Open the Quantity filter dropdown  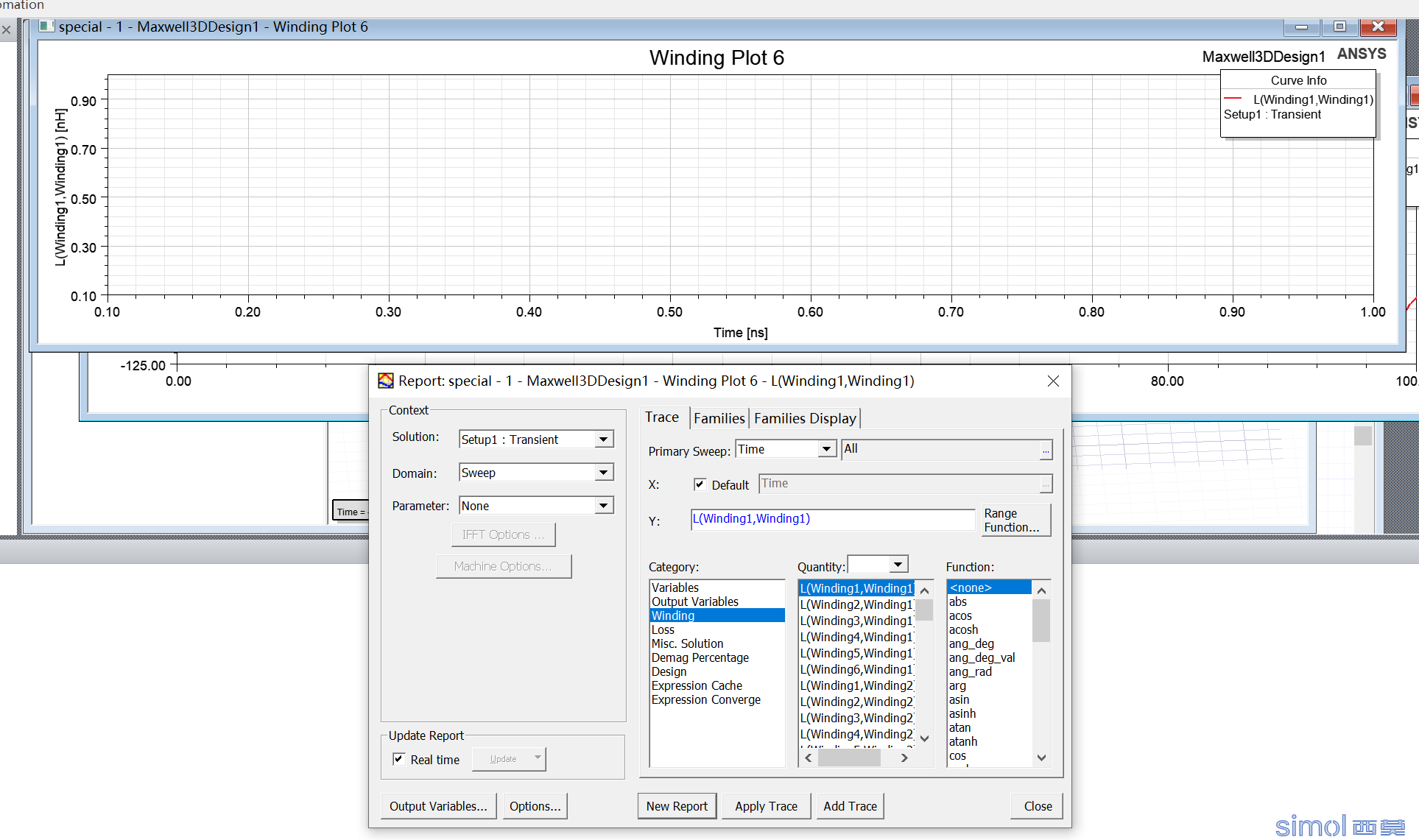pyautogui.click(x=898, y=565)
